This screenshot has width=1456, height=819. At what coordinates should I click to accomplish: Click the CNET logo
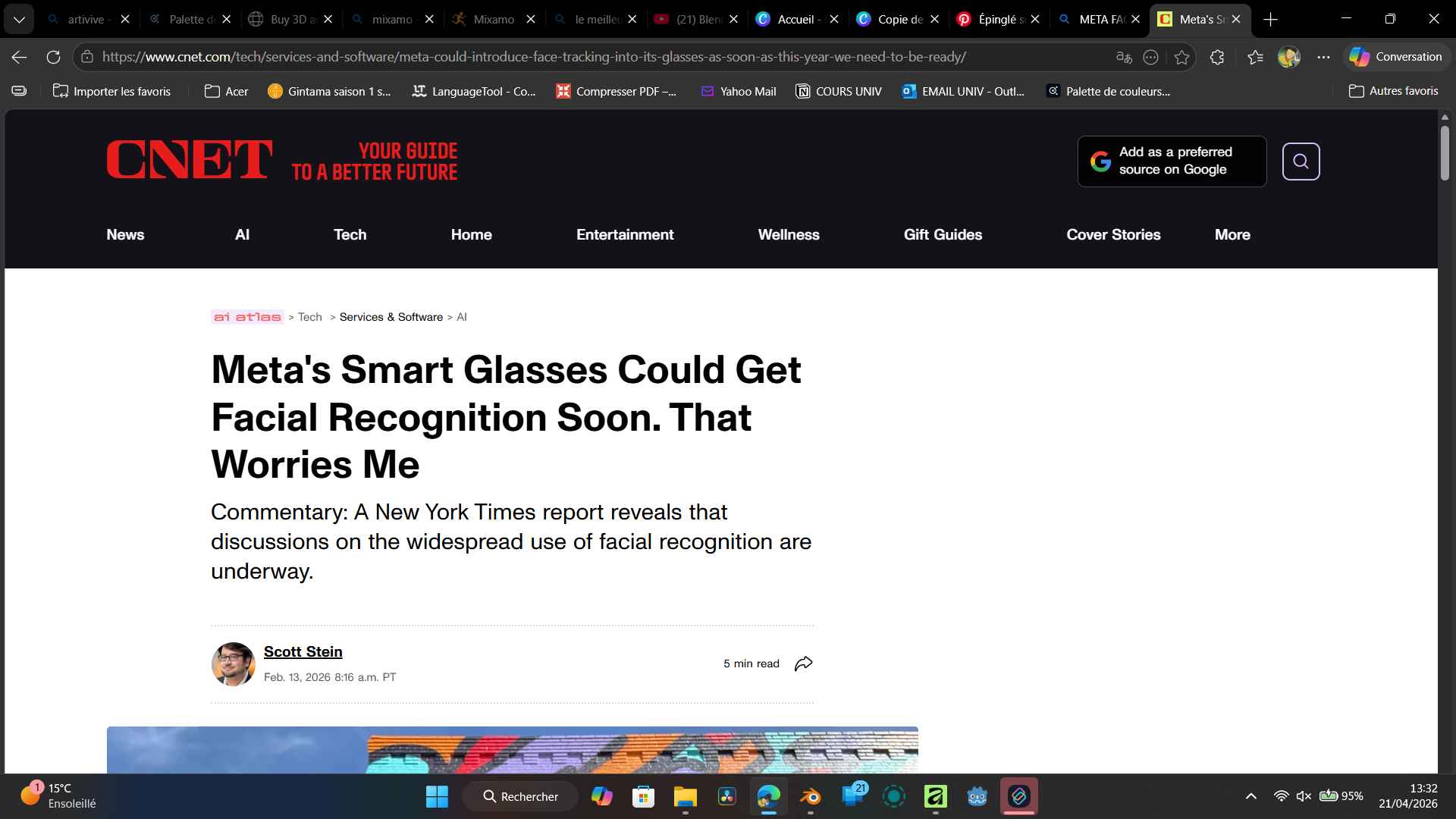[190, 160]
